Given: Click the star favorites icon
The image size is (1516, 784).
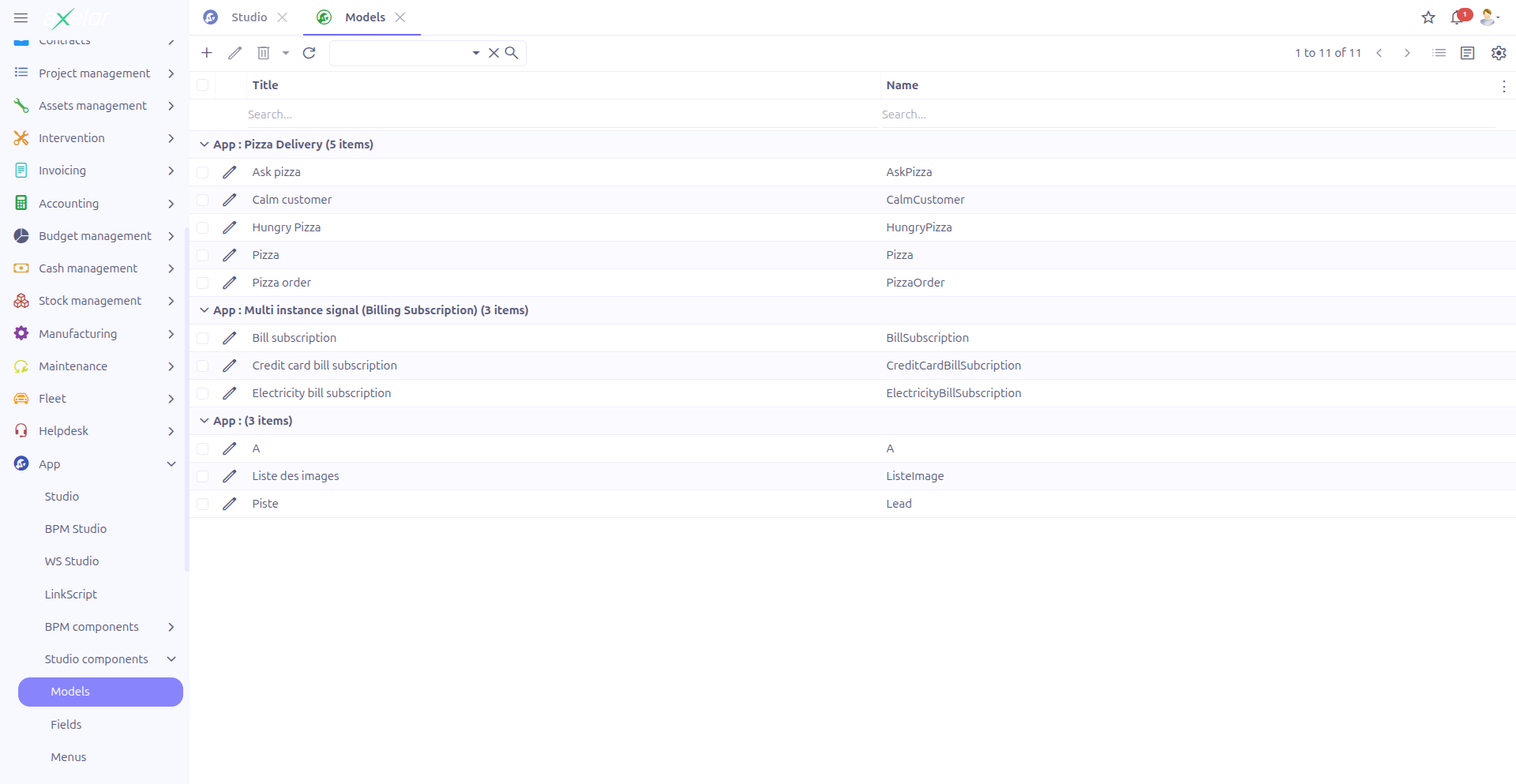Looking at the screenshot, I should click(x=1428, y=17).
